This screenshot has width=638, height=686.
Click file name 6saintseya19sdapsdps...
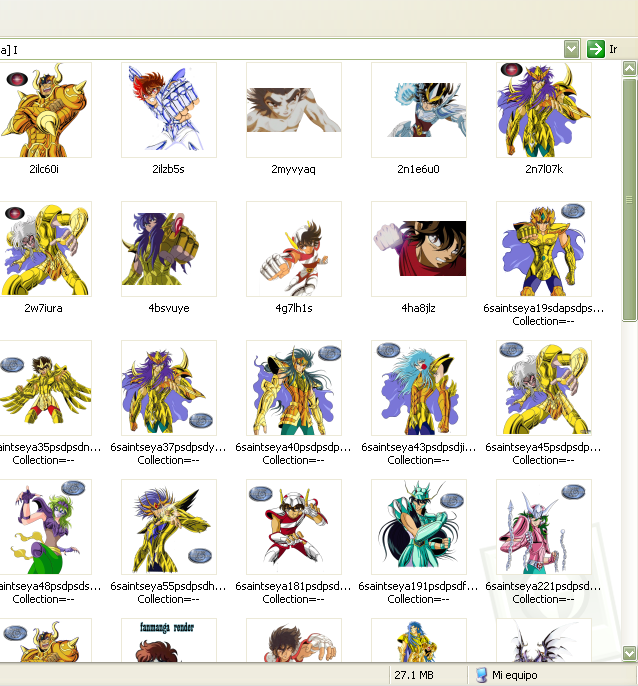click(x=543, y=308)
